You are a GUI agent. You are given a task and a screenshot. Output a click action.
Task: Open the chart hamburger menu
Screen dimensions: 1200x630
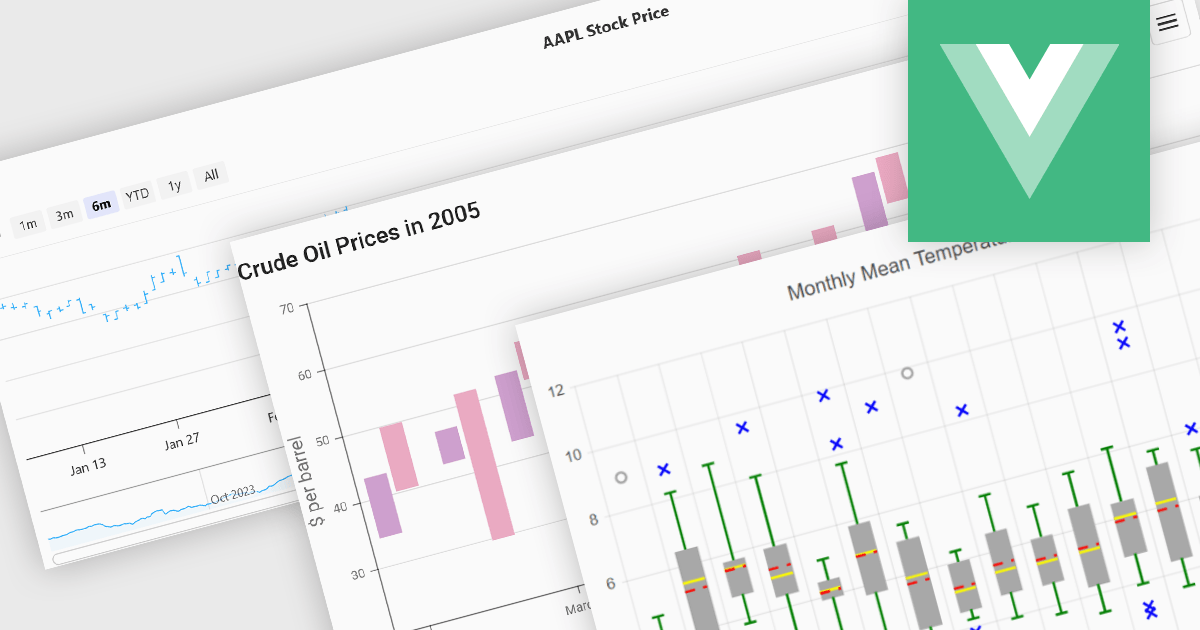pyautogui.click(x=1167, y=23)
